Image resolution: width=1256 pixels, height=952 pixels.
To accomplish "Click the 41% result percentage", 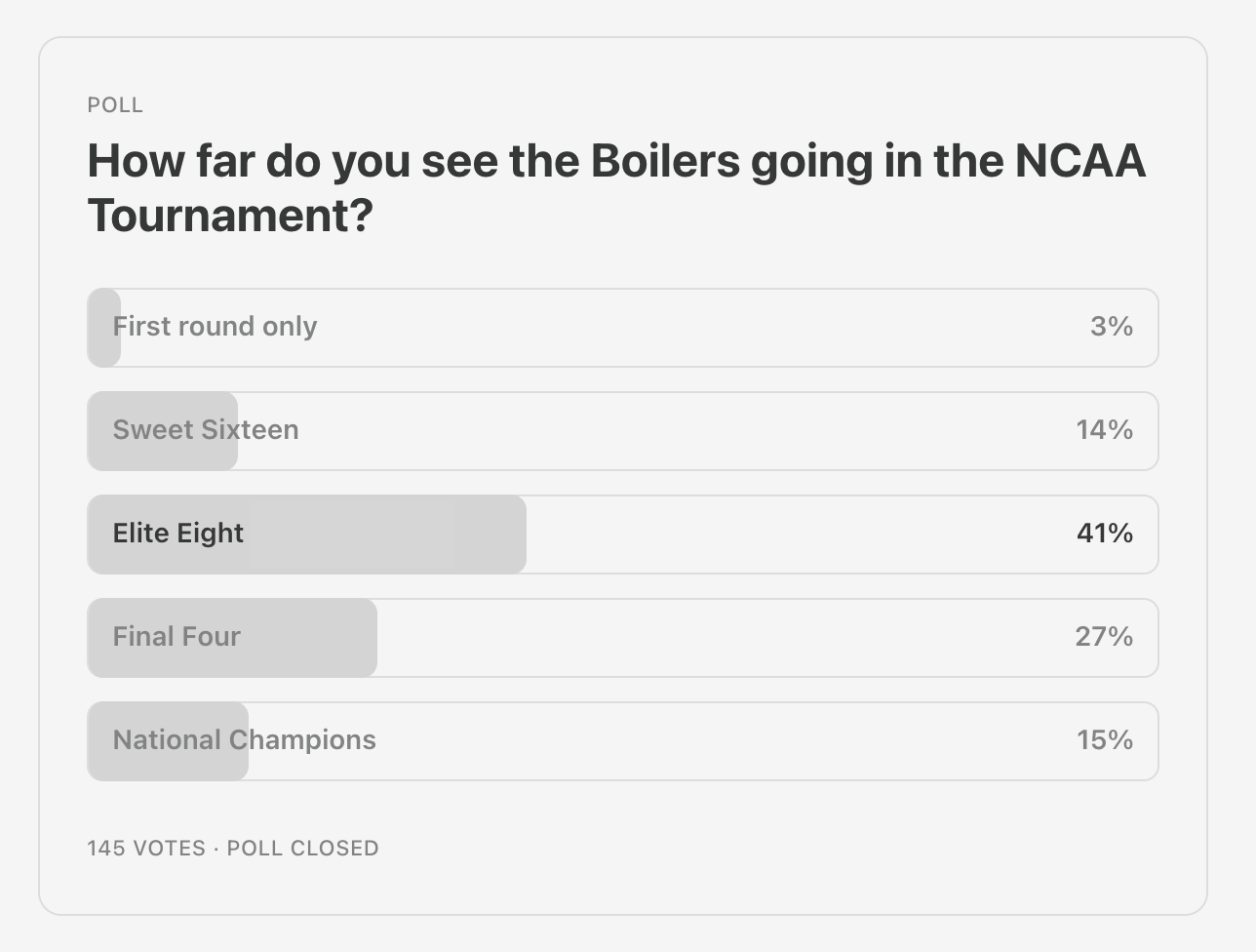I will 1104,534.
